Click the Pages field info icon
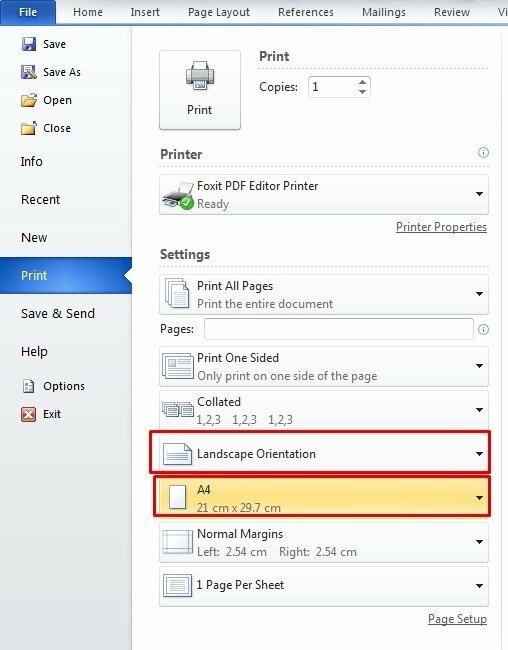The height and width of the screenshot is (650, 508). [483, 330]
